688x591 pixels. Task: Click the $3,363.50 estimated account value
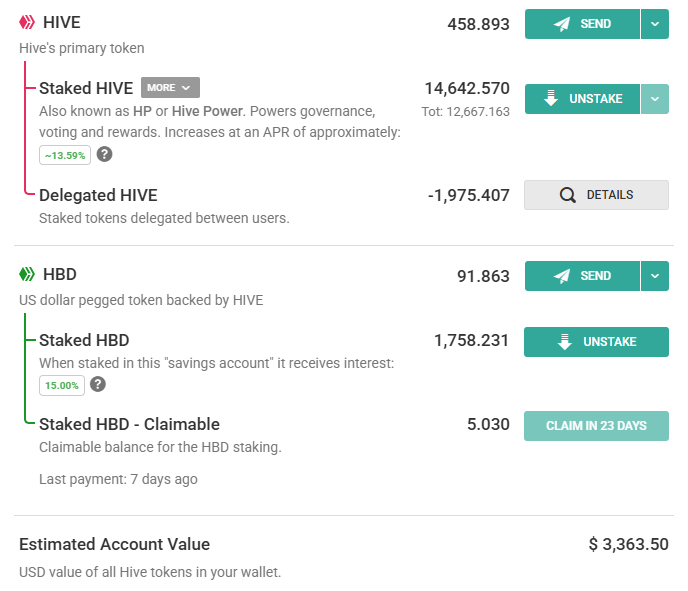pos(627,544)
